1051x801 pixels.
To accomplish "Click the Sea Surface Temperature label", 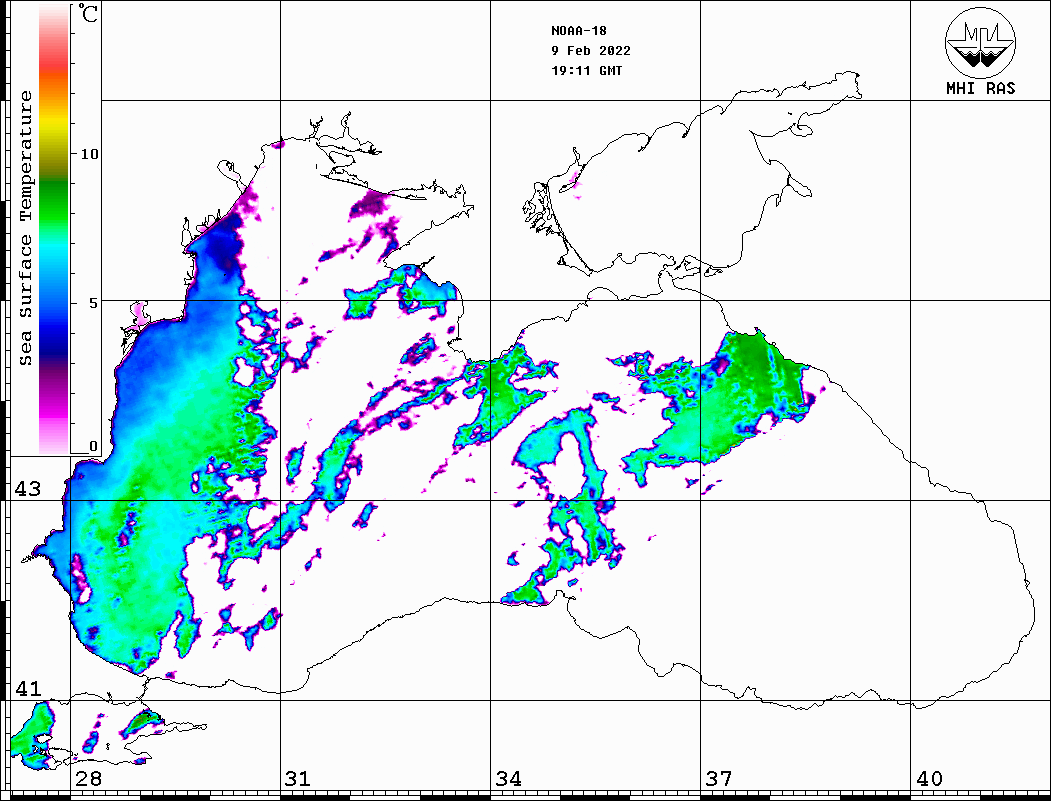I will pos(26,228).
